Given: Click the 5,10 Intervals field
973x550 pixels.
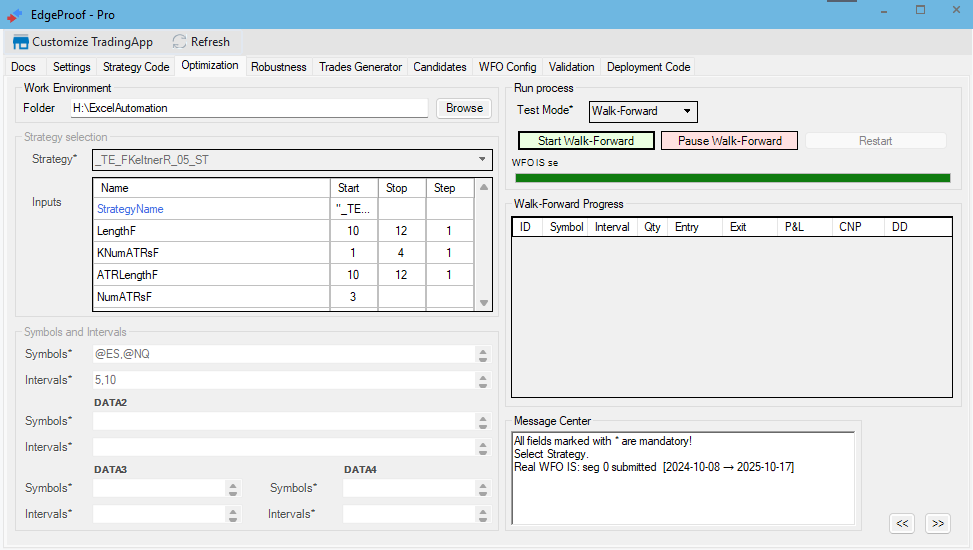Looking at the screenshot, I should 284,380.
